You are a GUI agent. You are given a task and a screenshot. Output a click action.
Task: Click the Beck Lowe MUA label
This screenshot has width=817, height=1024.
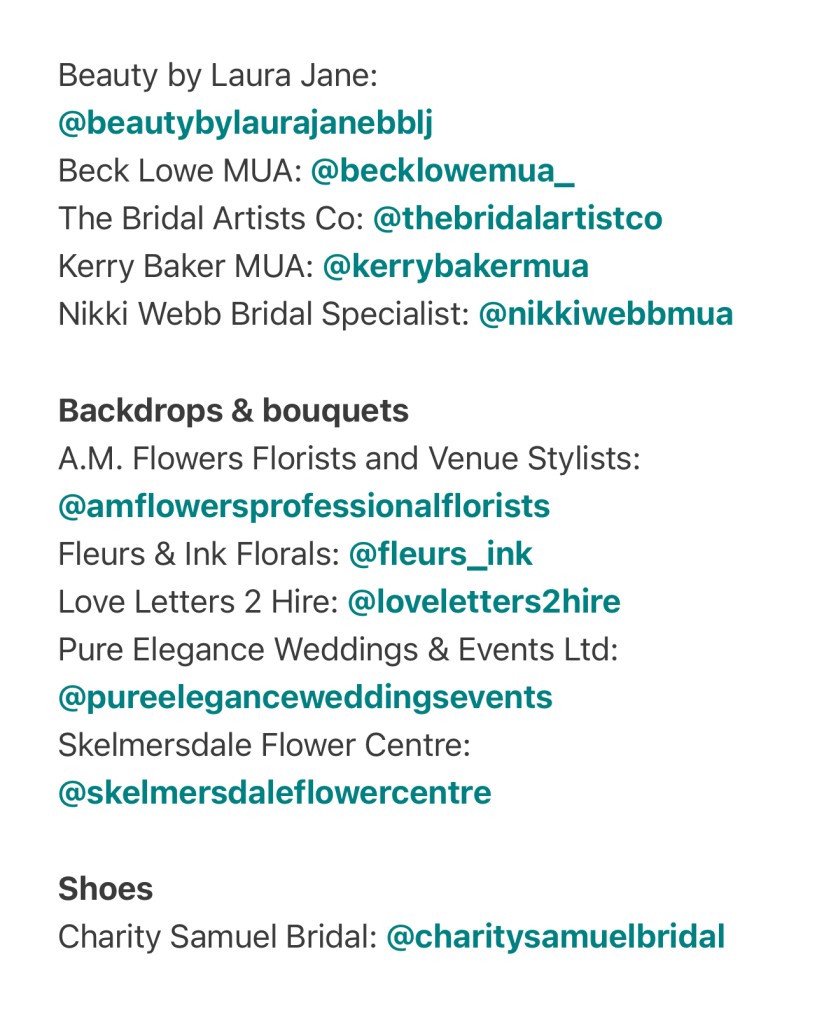coord(180,171)
